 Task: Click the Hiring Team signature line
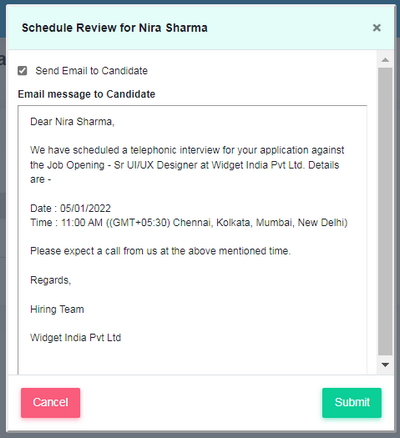(x=57, y=309)
